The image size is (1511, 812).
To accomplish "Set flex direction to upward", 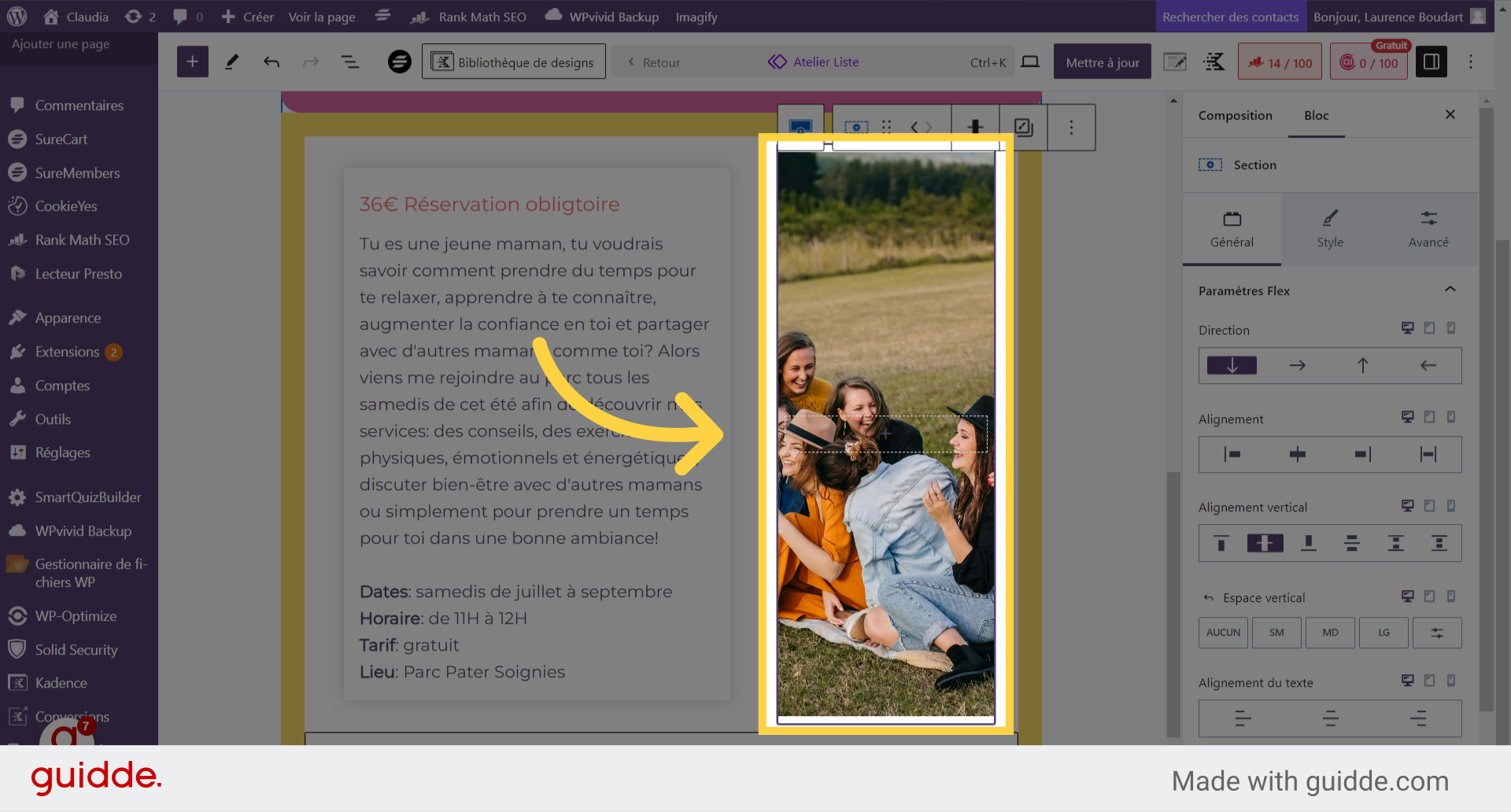I will click(1363, 366).
